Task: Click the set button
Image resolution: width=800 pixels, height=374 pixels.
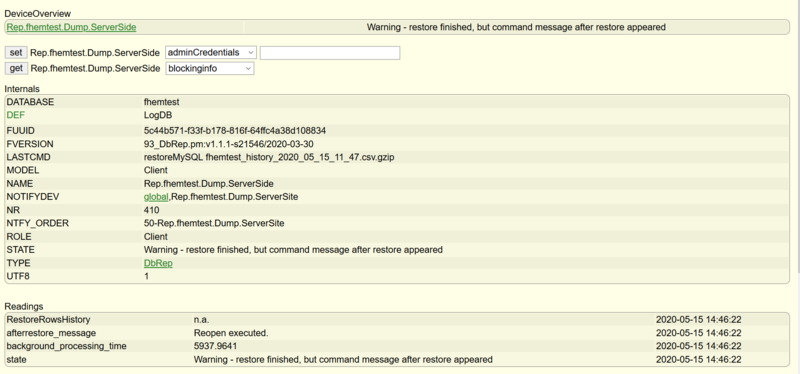Action: pyautogui.click(x=16, y=53)
